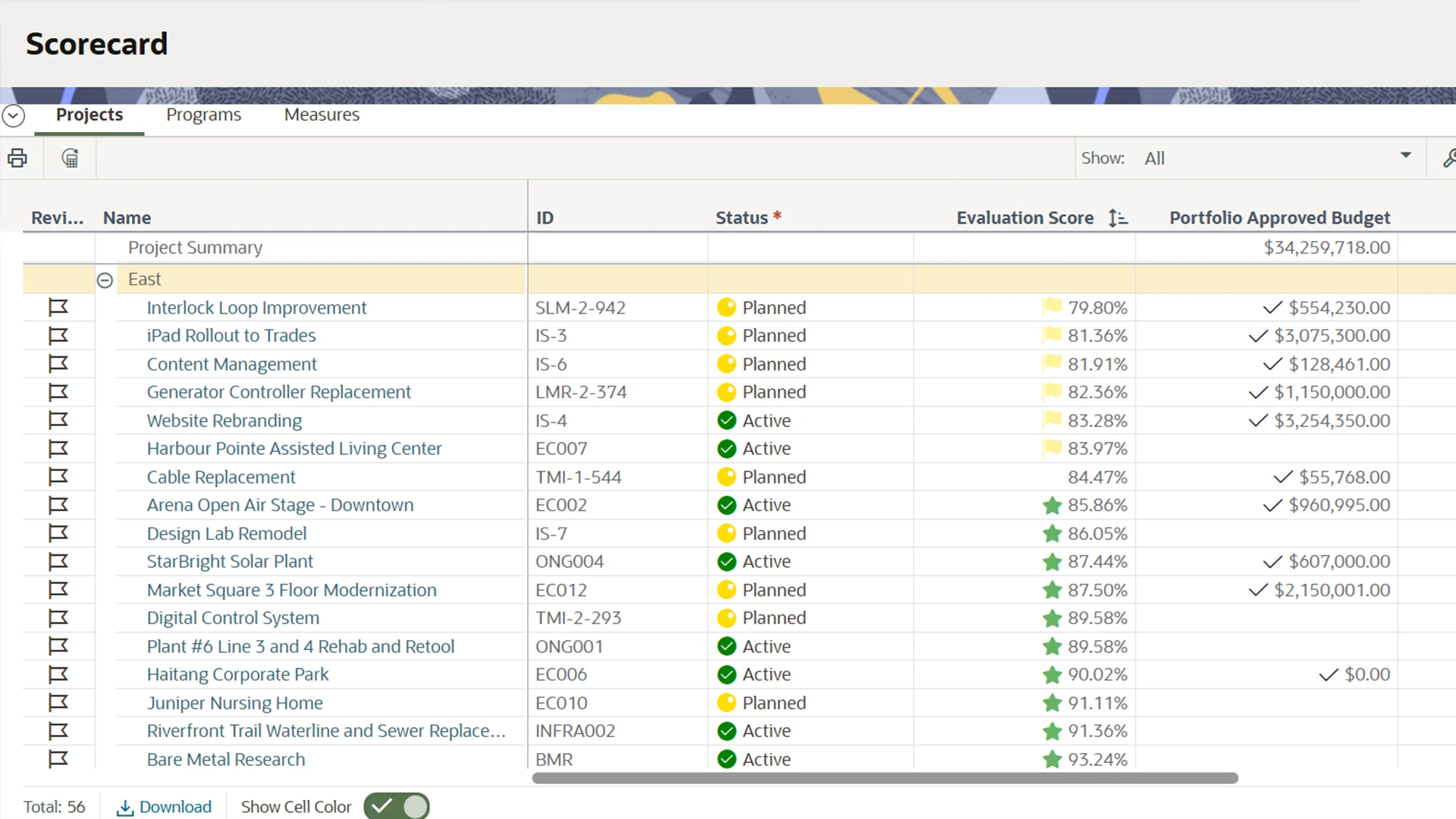Click the horizontal scrollbar
Viewport: 1456px width, 819px height.
(x=884, y=778)
